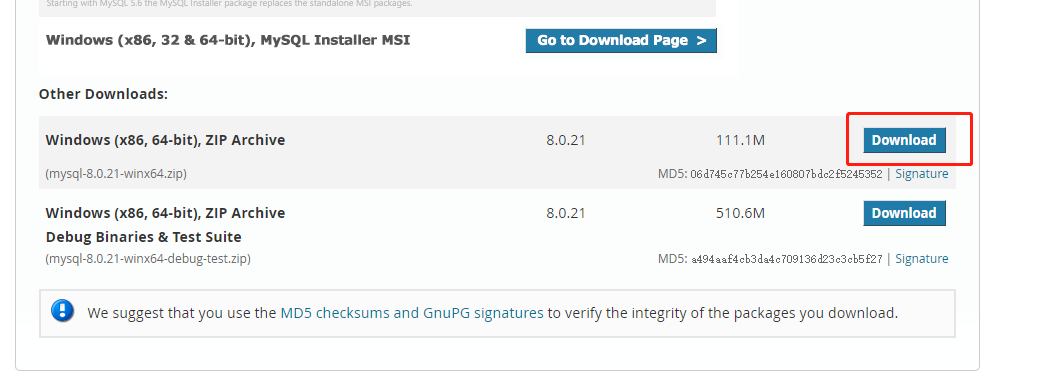Download the 510.6M Debug Binaries archive
The image size is (1044, 386).
click(904, 214)
